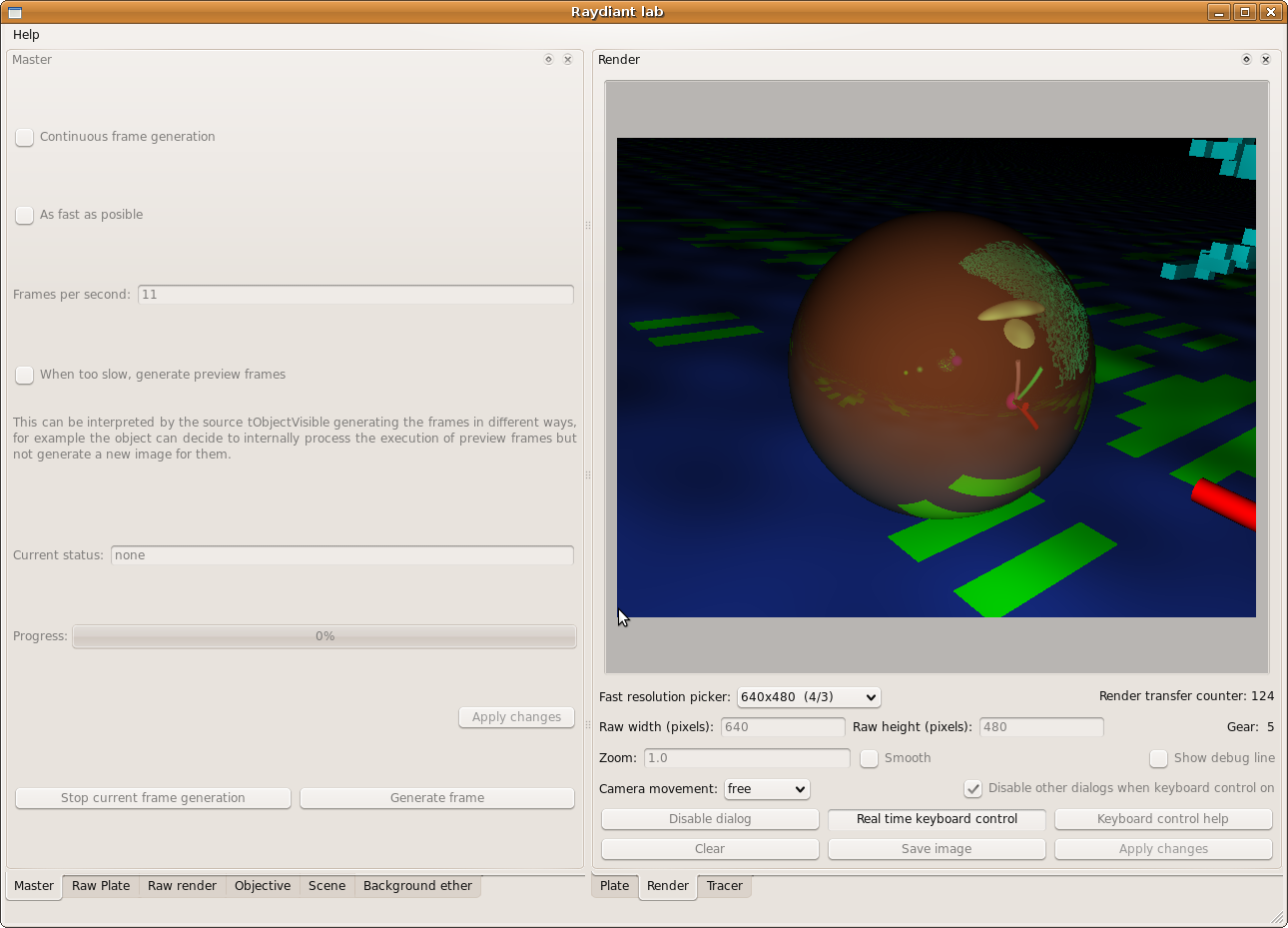Float the Master dock panel
This screenshot has height=928, width=1288.
(548, 60)
